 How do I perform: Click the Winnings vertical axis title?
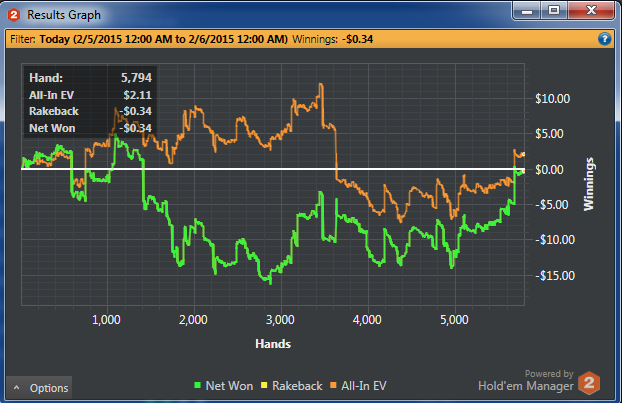pyautogui.click(x=589, y=184)
